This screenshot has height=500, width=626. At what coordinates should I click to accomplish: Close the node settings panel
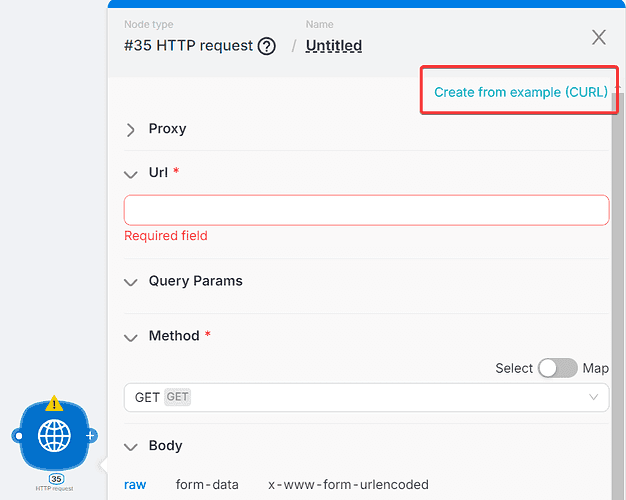pos(598,38)
